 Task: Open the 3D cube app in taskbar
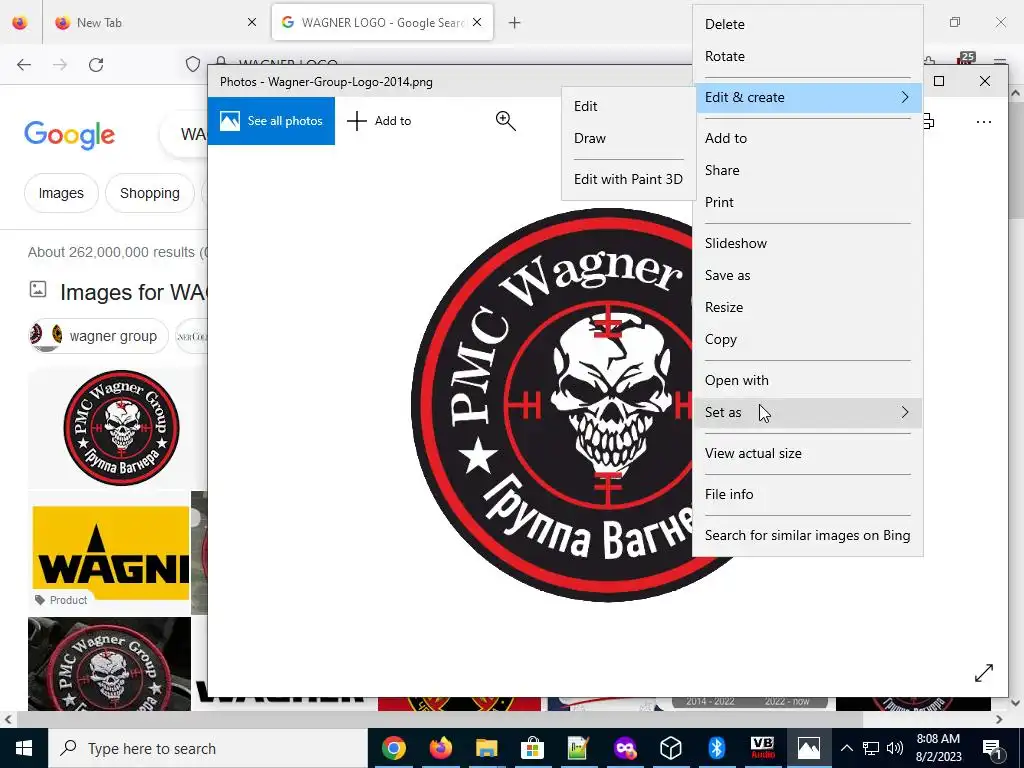tap(671, 748)
